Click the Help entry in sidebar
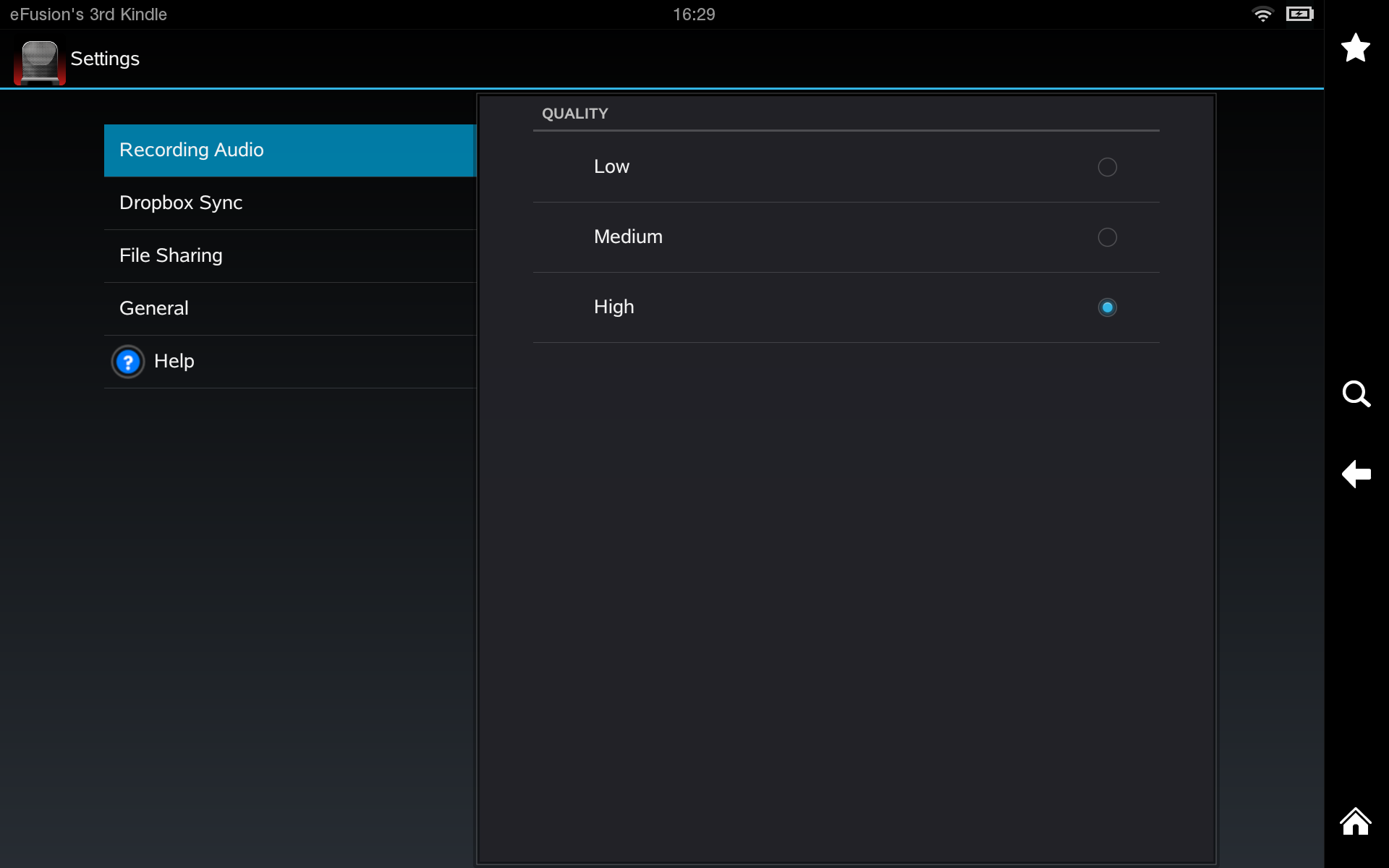1389x868 pixels. pos(172,362)
